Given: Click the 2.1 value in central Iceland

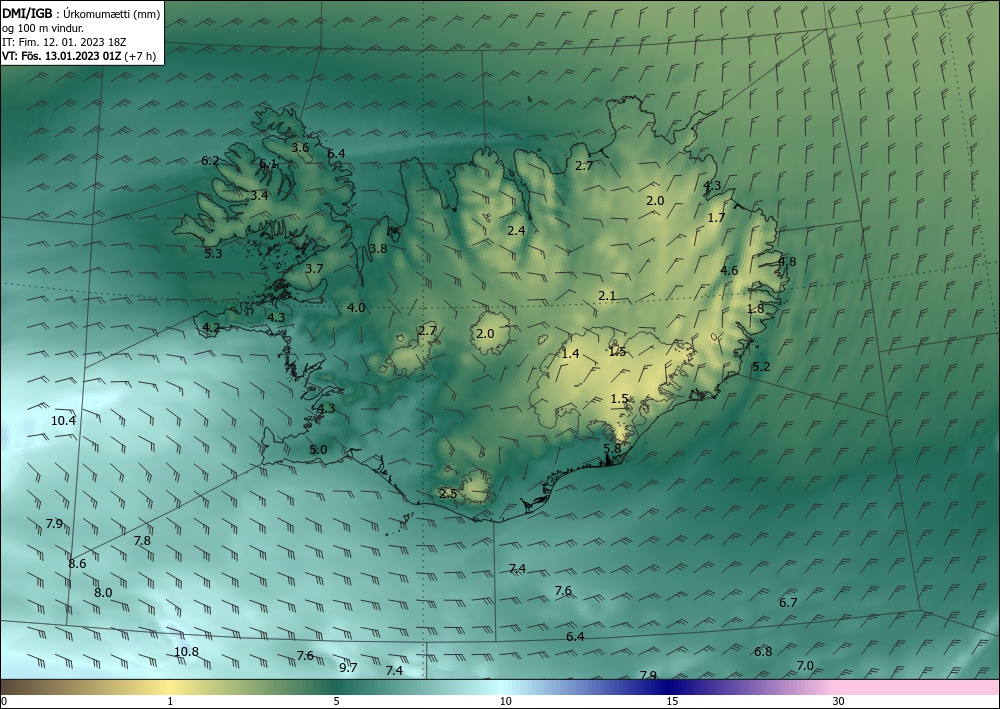Looking at the screenshot, I should (607, 295).
